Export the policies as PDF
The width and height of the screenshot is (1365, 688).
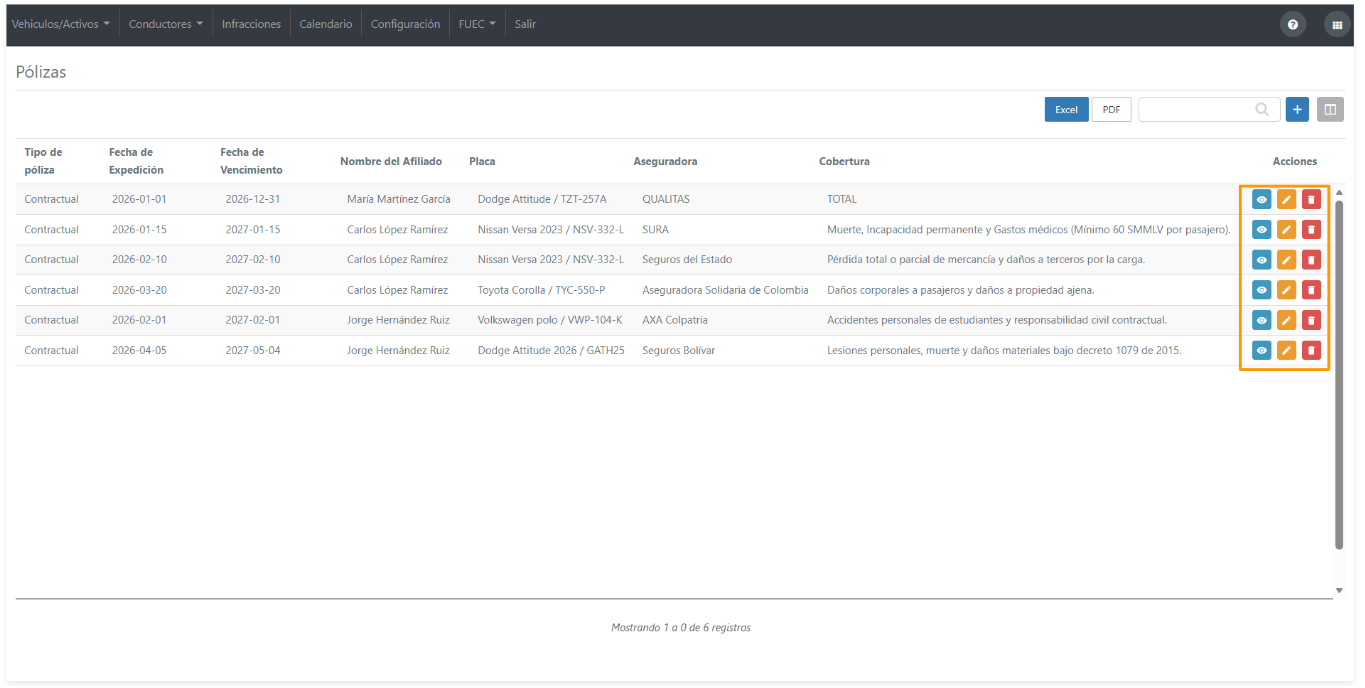1111,110
